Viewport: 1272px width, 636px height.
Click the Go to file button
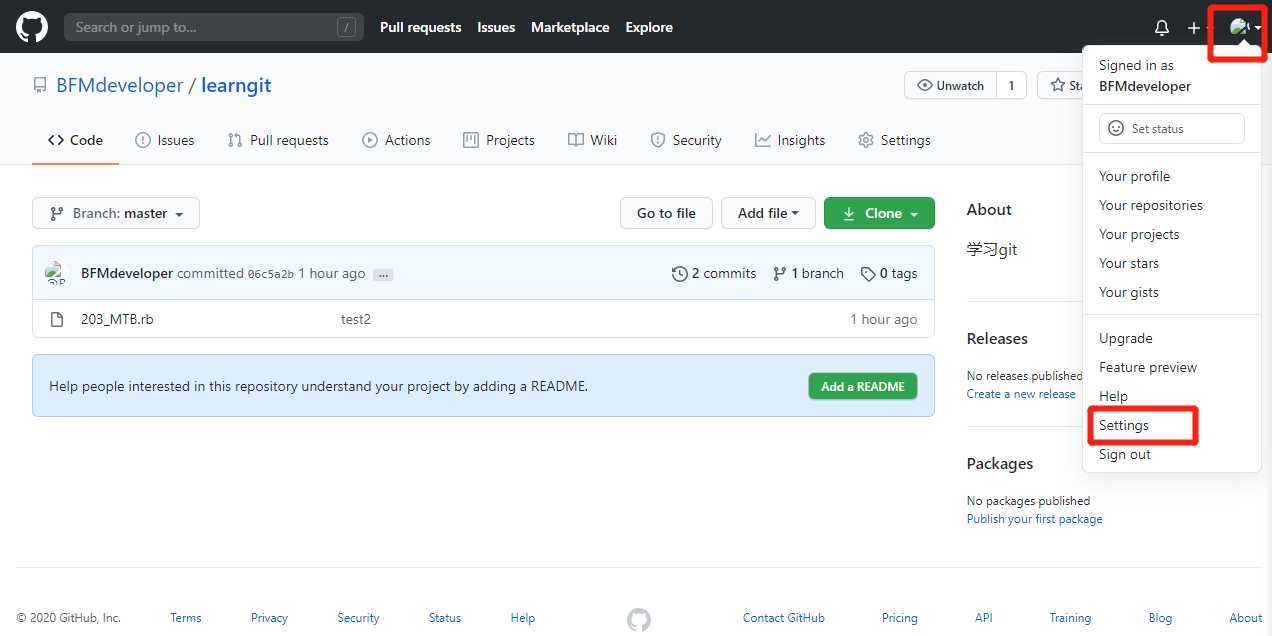pos(666,213)
